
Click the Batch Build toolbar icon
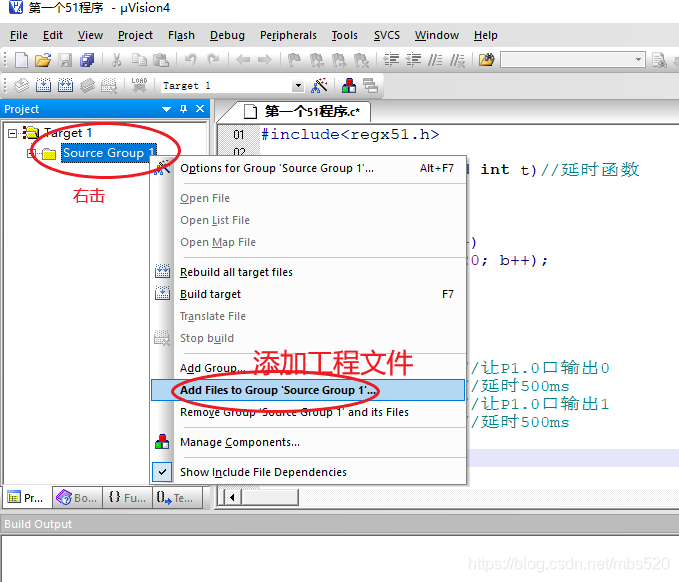click(x=87, y=85)
